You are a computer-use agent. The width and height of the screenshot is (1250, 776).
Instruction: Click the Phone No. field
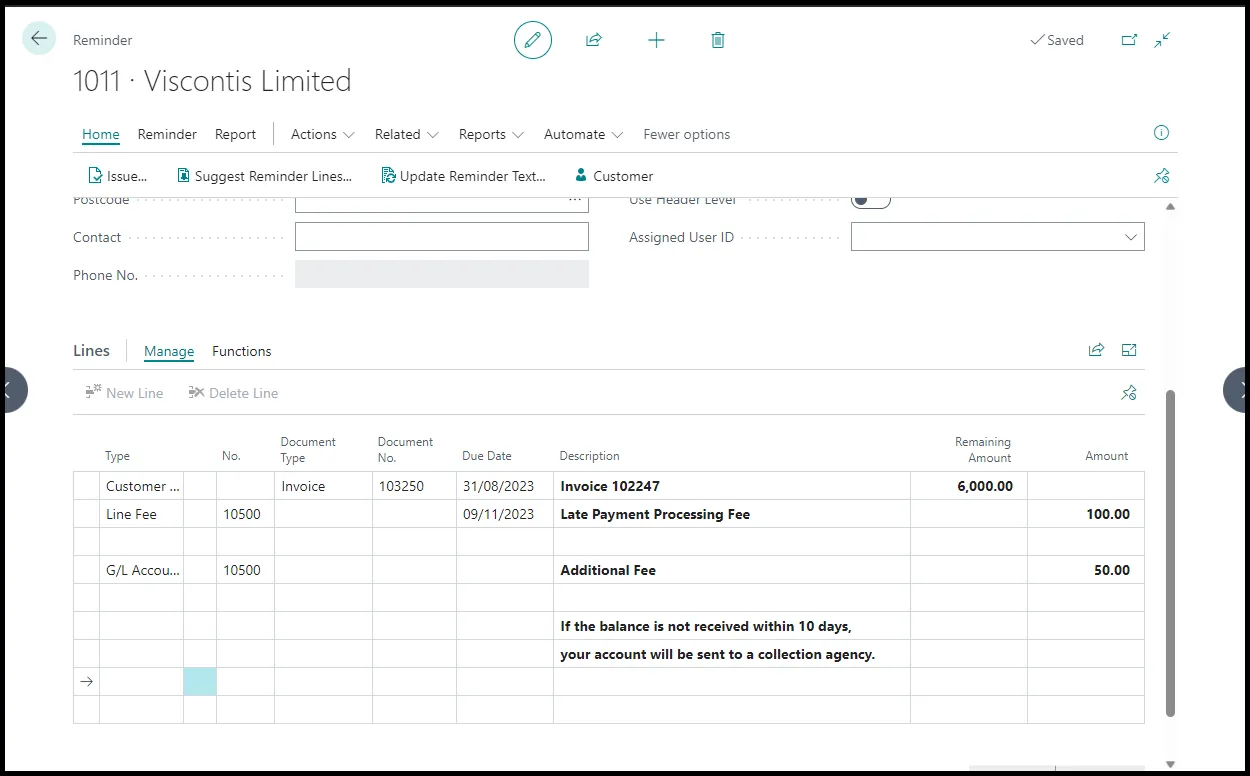point(442,275)
